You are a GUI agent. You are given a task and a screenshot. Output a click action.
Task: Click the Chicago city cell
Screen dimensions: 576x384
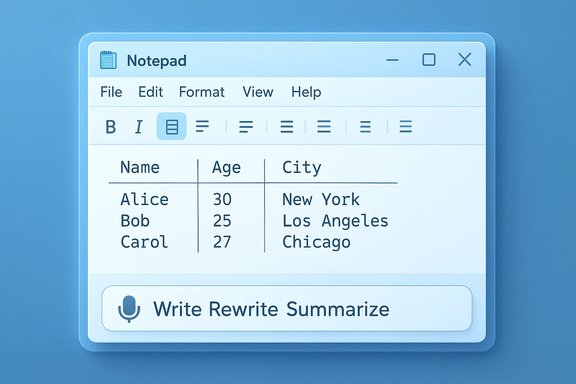click(316, 243)
